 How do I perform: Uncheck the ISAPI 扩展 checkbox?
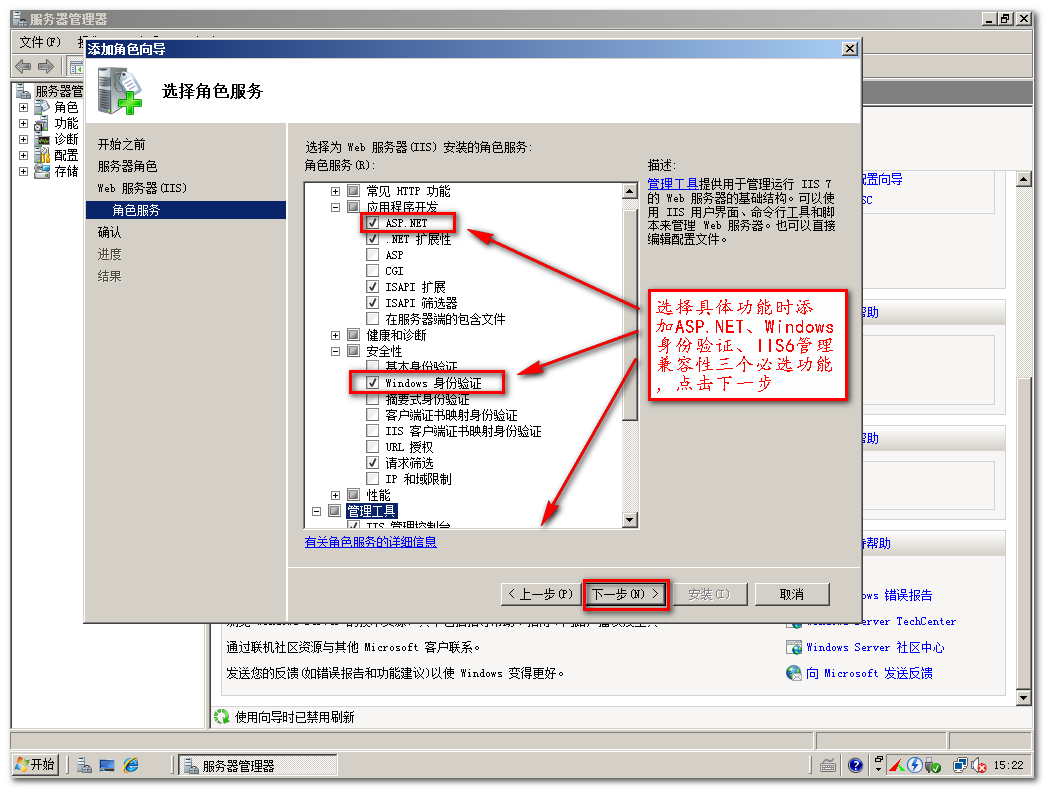[x=373, y=287]
